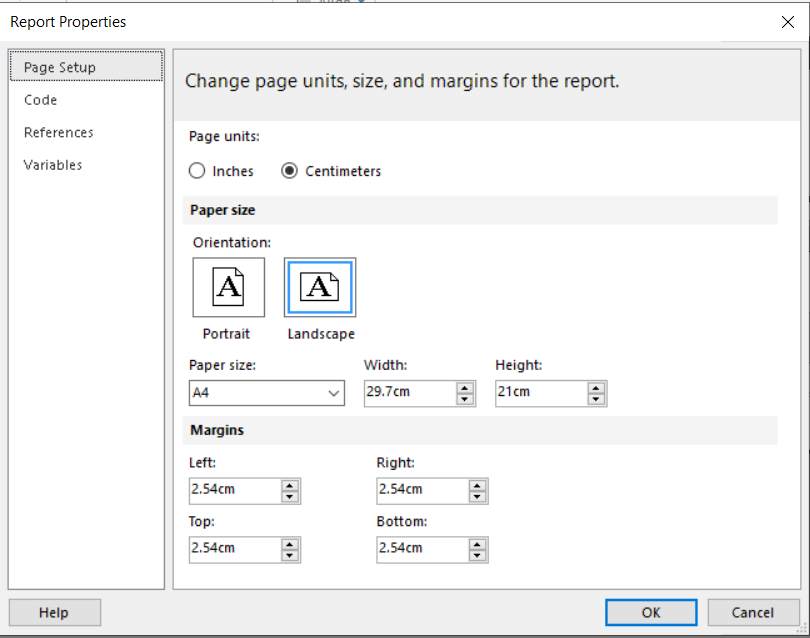Click the Left margin input field
The image size is (810, 638).
coord(236,491)
